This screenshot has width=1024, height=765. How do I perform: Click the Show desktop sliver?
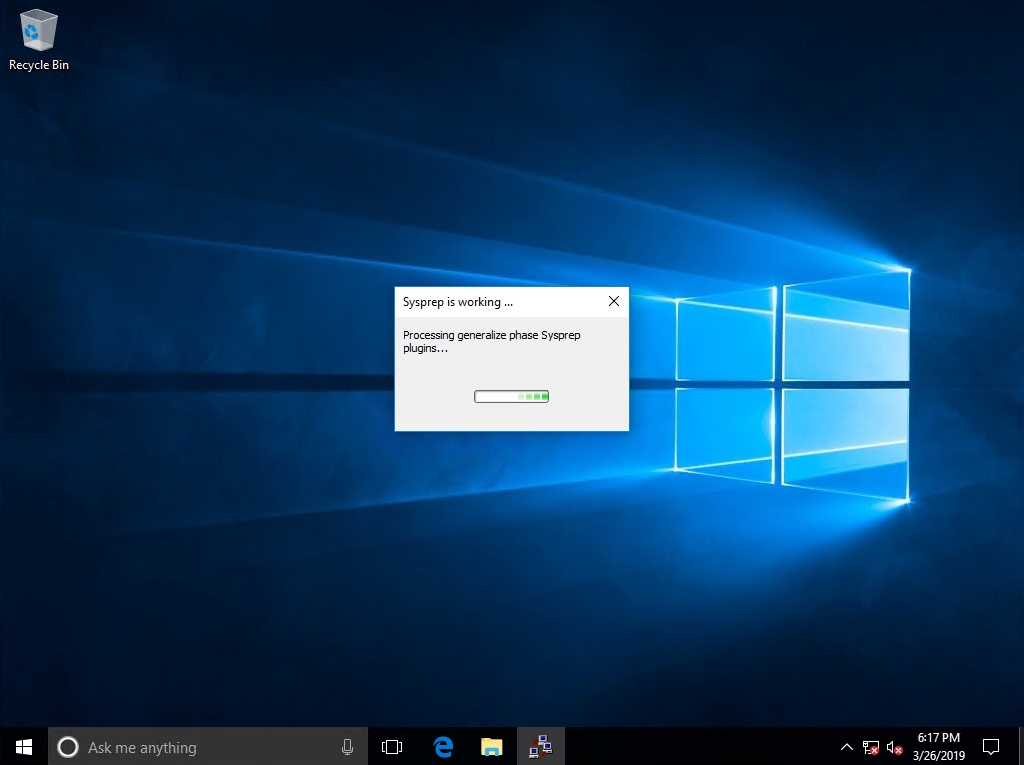pyautogui.click(x=1021, y=747)
